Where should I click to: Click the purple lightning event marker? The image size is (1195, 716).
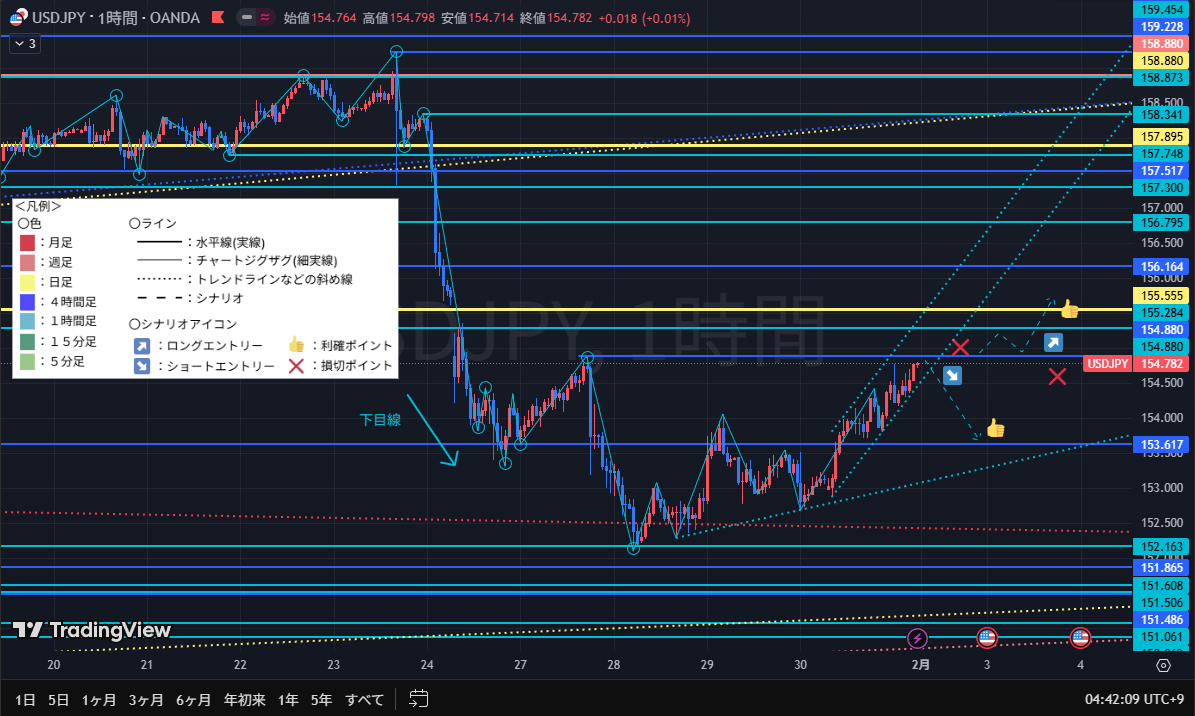917,638
